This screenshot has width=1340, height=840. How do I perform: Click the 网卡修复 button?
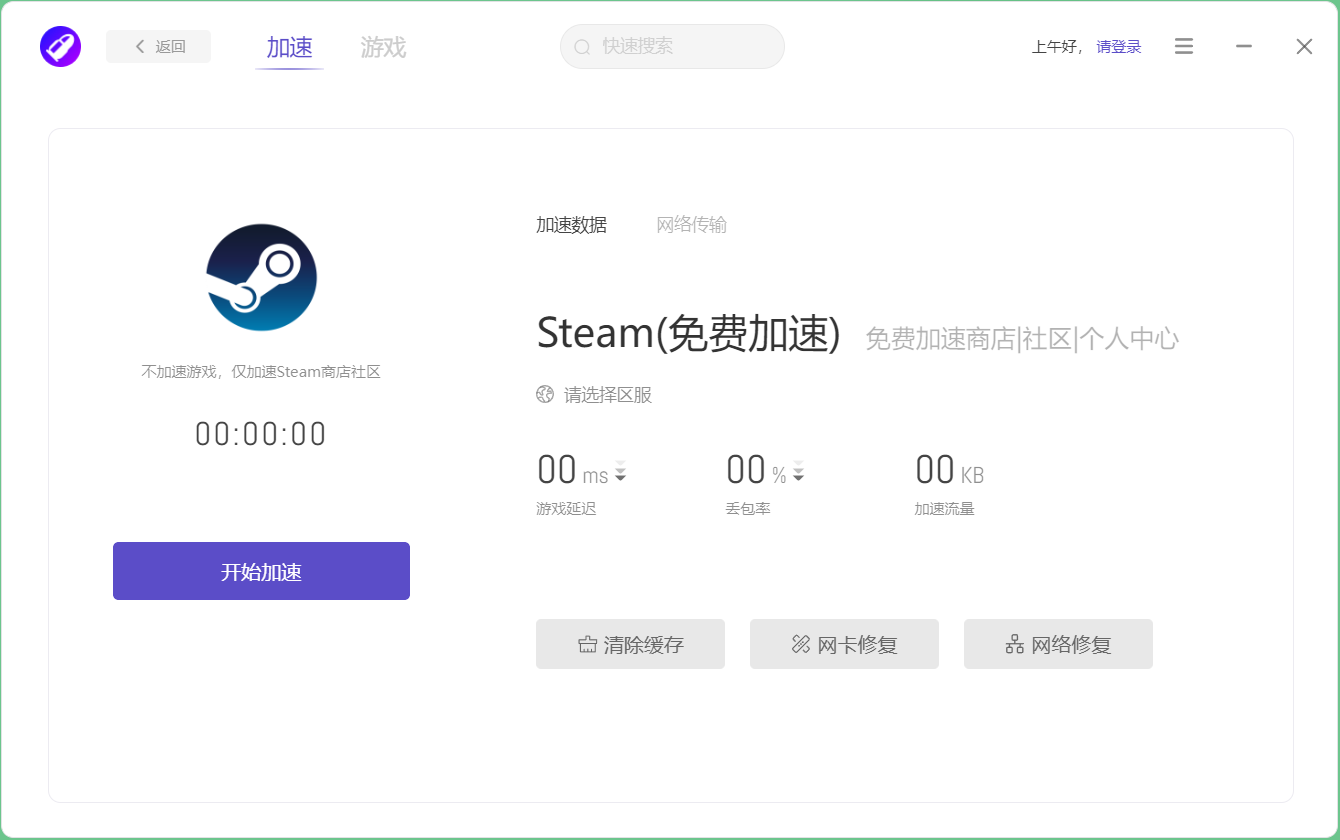(844, 644)
